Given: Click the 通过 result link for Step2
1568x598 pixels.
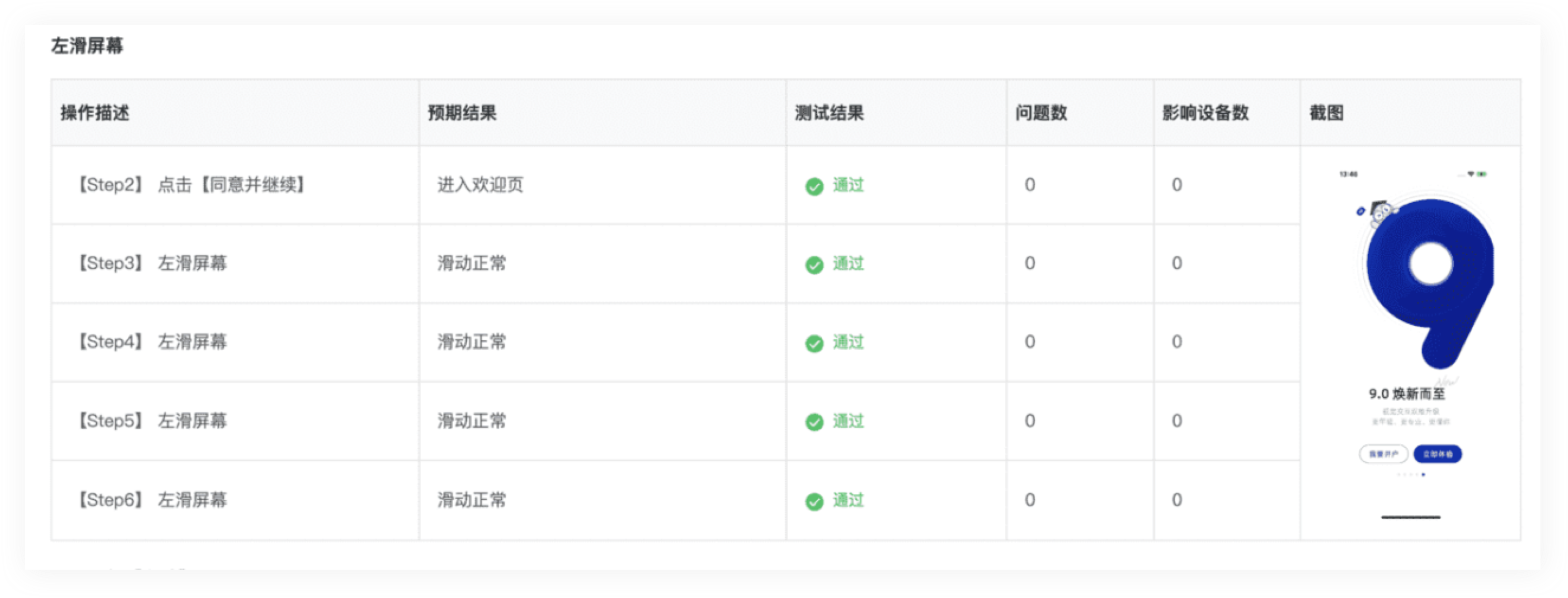Looking at the screenshot, I should coord(848,185).
